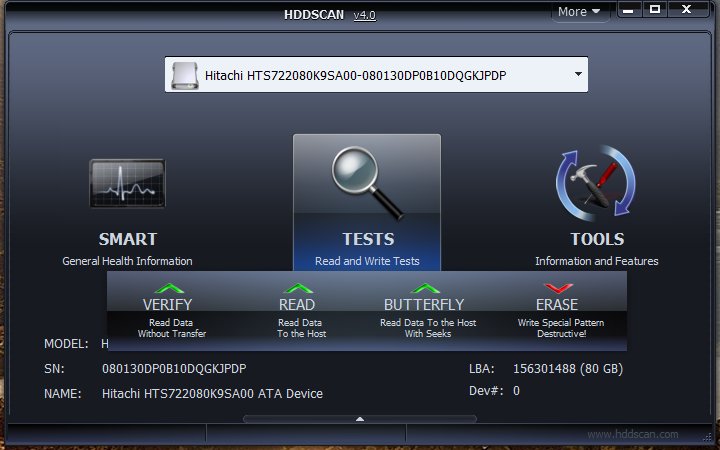Image resolution: width=720 pixels, height=450 pixels.
Task: Click the green arrow above VERIFY
Action: click(169, 288)
